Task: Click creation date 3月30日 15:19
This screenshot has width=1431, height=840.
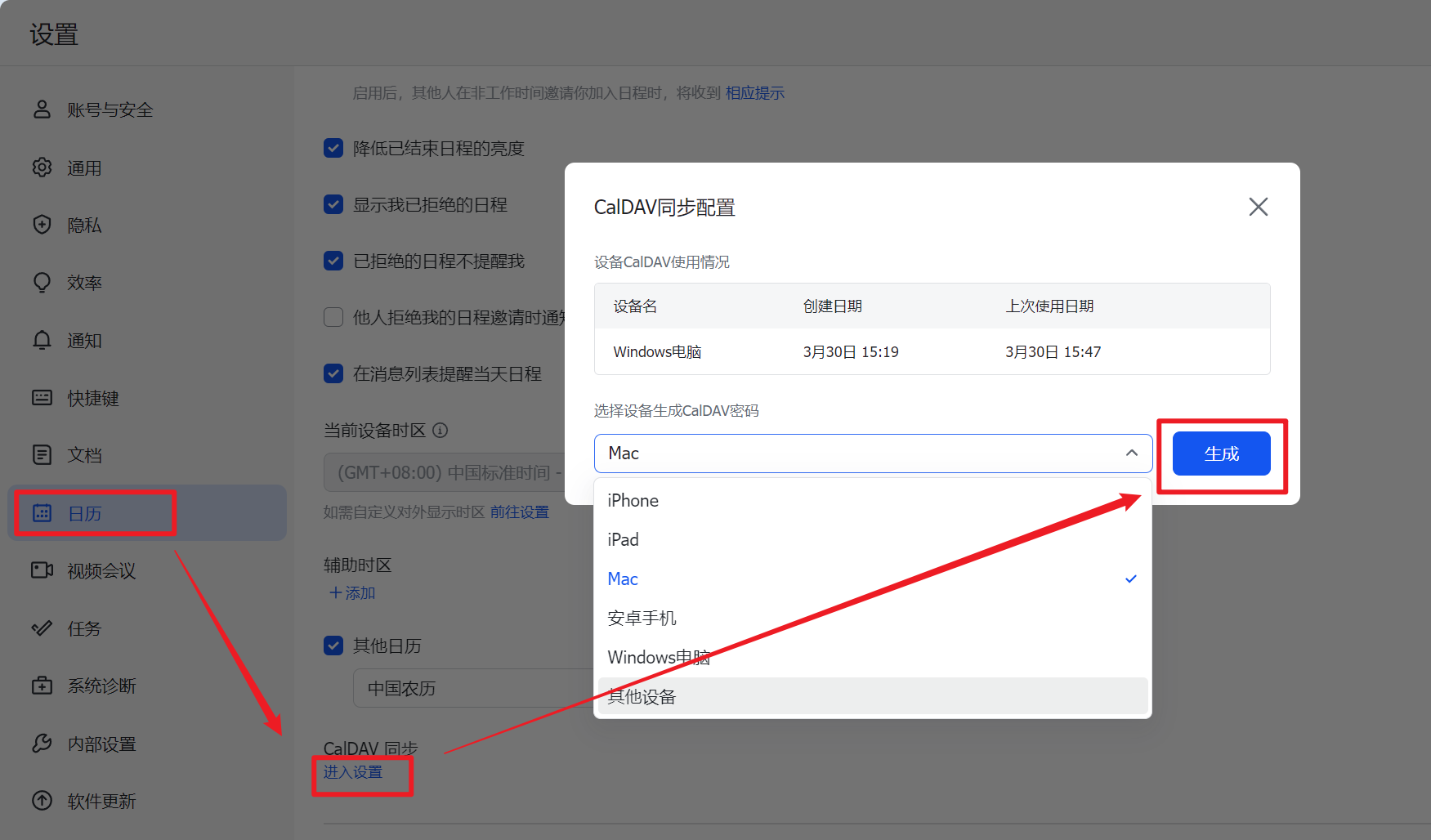Action: 851,352
